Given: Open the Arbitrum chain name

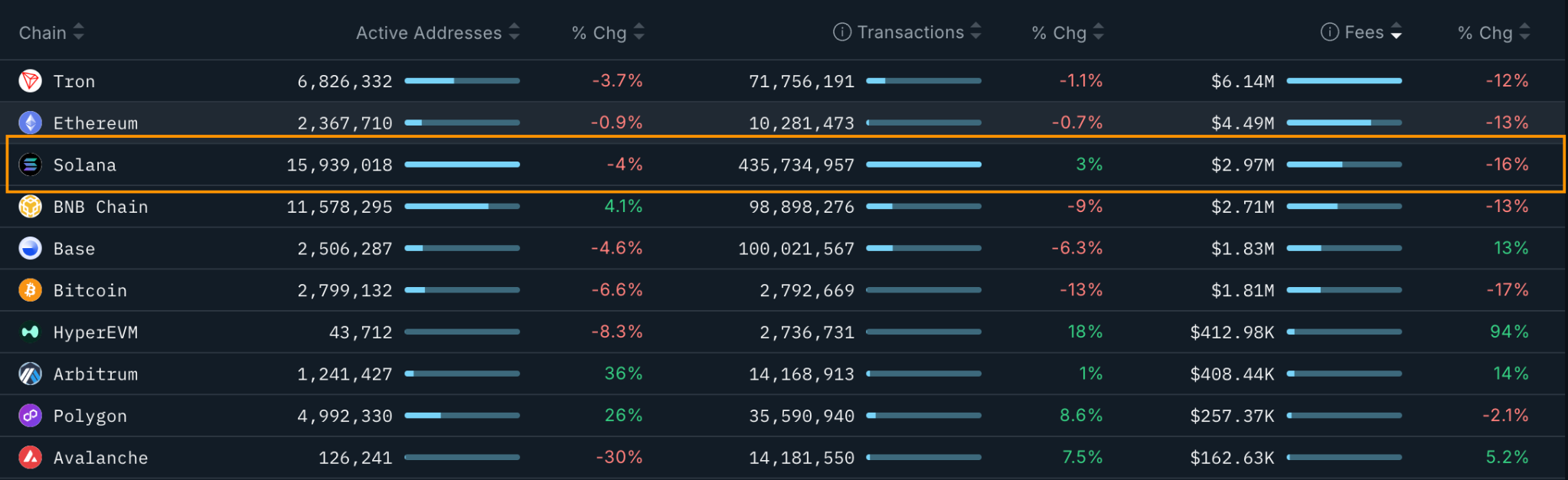Looking at the screenshot, I should (x=96, y=374).
